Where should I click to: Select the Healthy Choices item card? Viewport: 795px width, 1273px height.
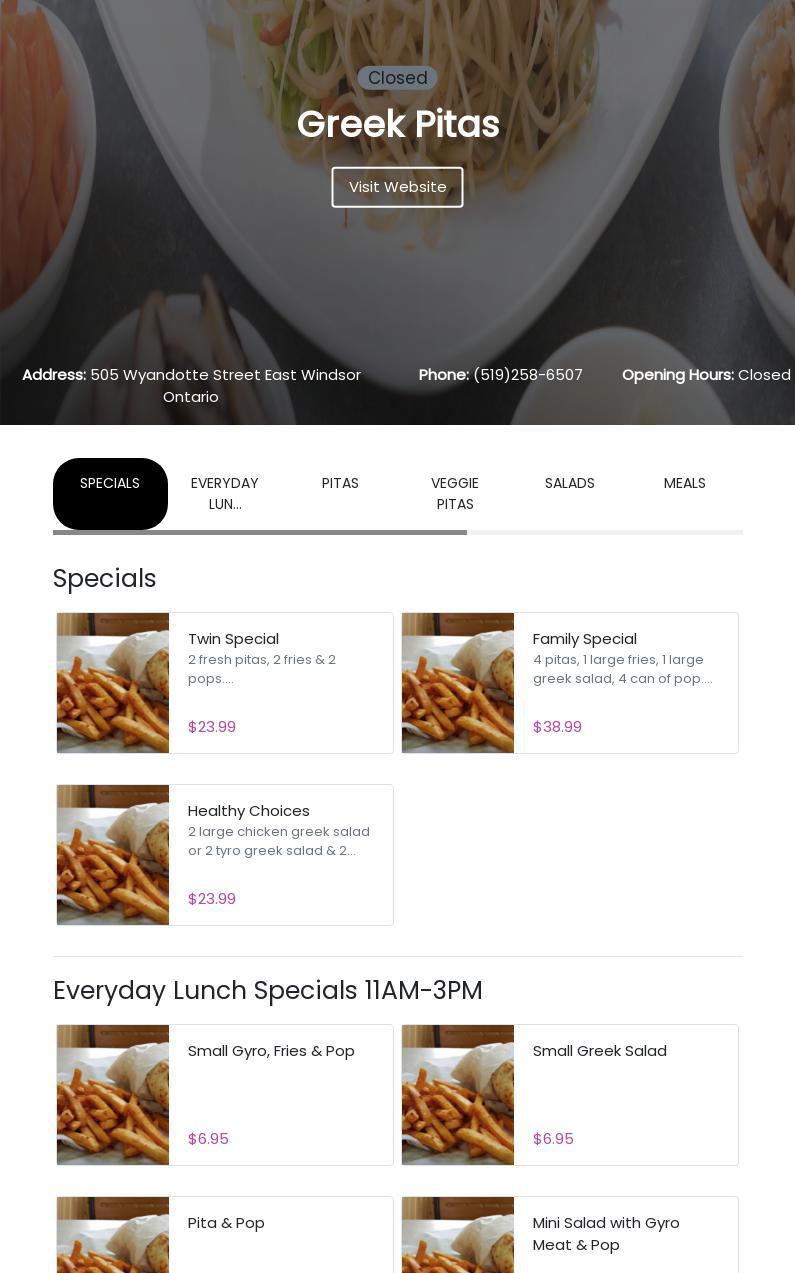[225, 855]
